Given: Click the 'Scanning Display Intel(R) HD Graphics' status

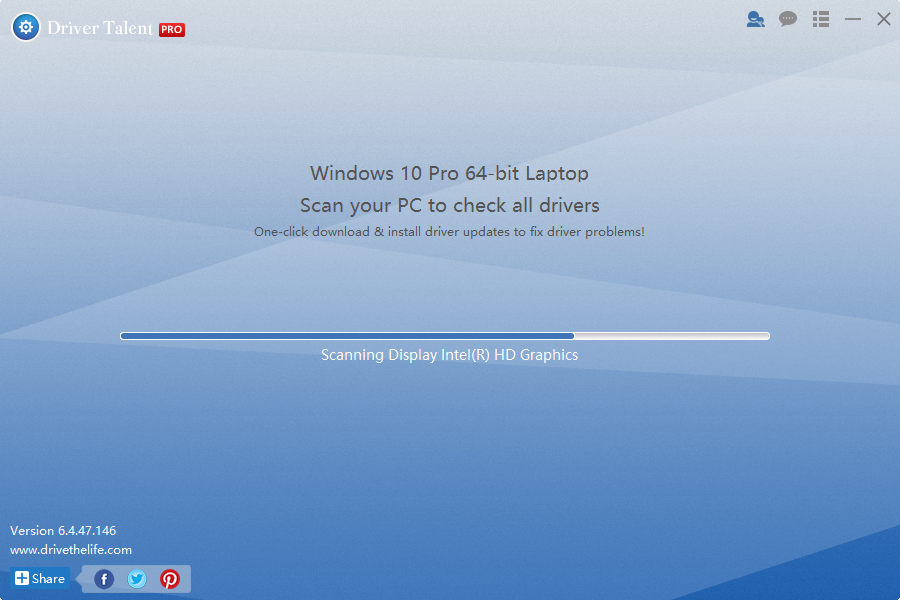Looking at the screenshot, I should click(449, 355).
